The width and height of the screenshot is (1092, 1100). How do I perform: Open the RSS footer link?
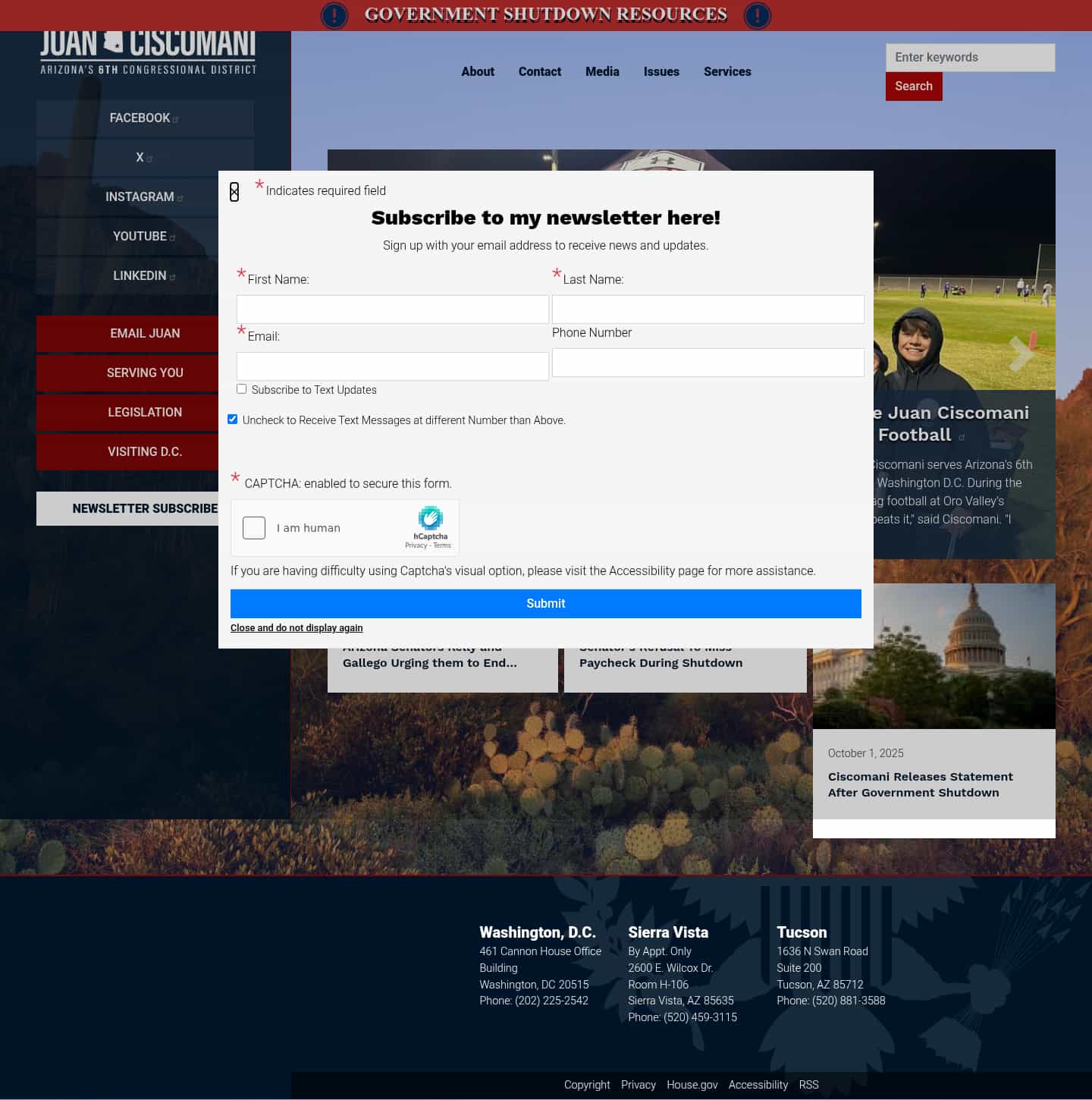point(808,1085)
